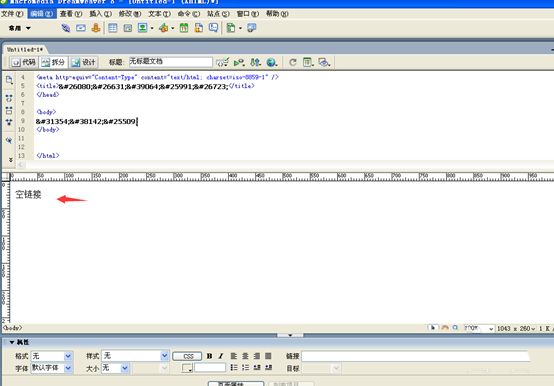The width and height of the screenshot is (554, 386).
Task: Choose the Zoom magnifier tool
Action: (455, 328)
